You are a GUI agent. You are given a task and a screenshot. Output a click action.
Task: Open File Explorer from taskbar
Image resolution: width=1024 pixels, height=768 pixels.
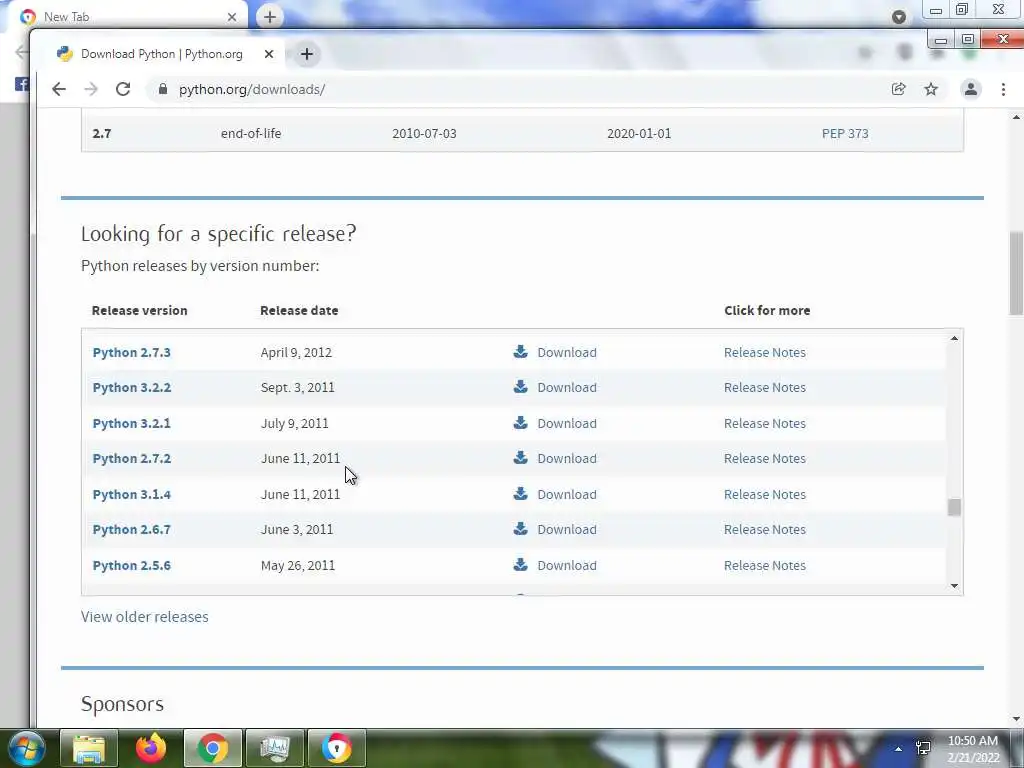(89, 748)
